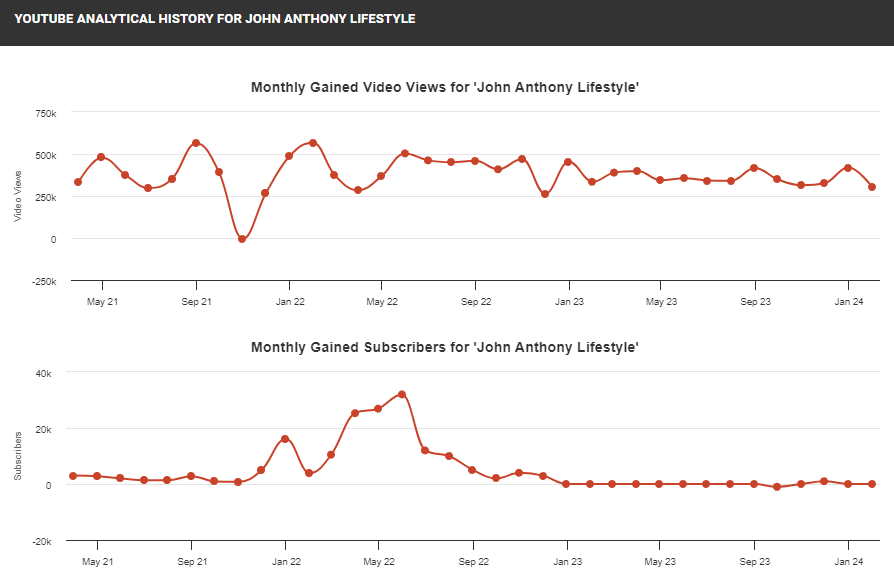The height and width of the screenshot is (582, 894).
Task: Click 'Sep 21' label under subscribers chart
Action: pyautogui.click(x=192, y=561)
